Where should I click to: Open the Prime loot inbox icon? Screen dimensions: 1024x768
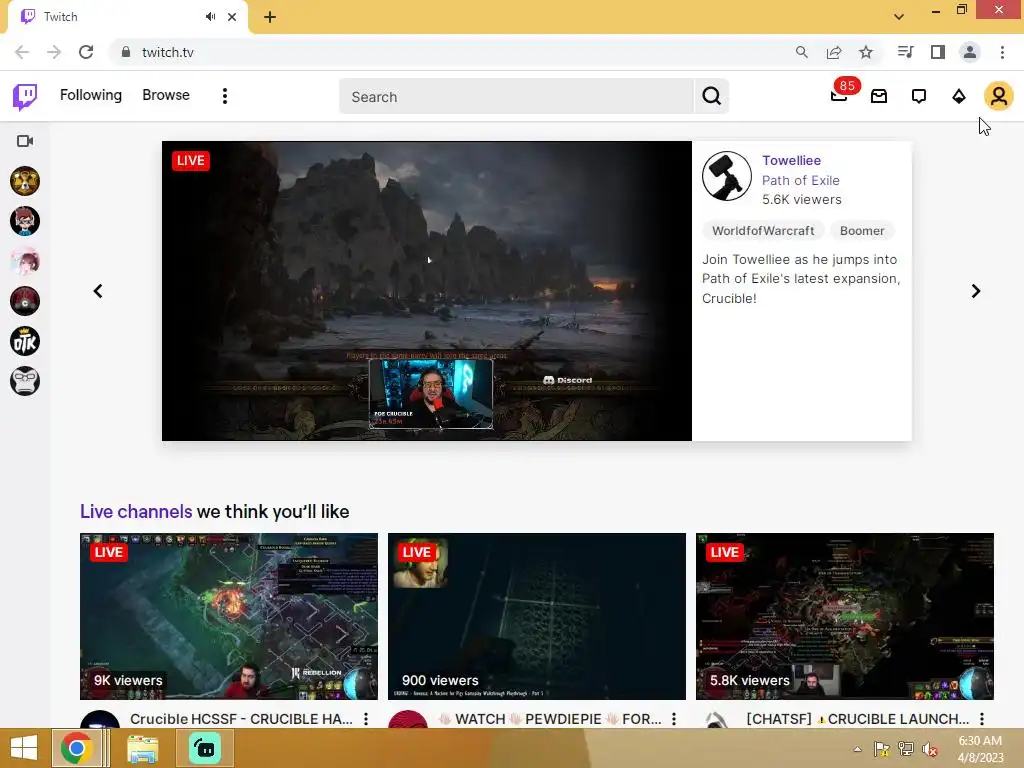[x=879, y=97]
